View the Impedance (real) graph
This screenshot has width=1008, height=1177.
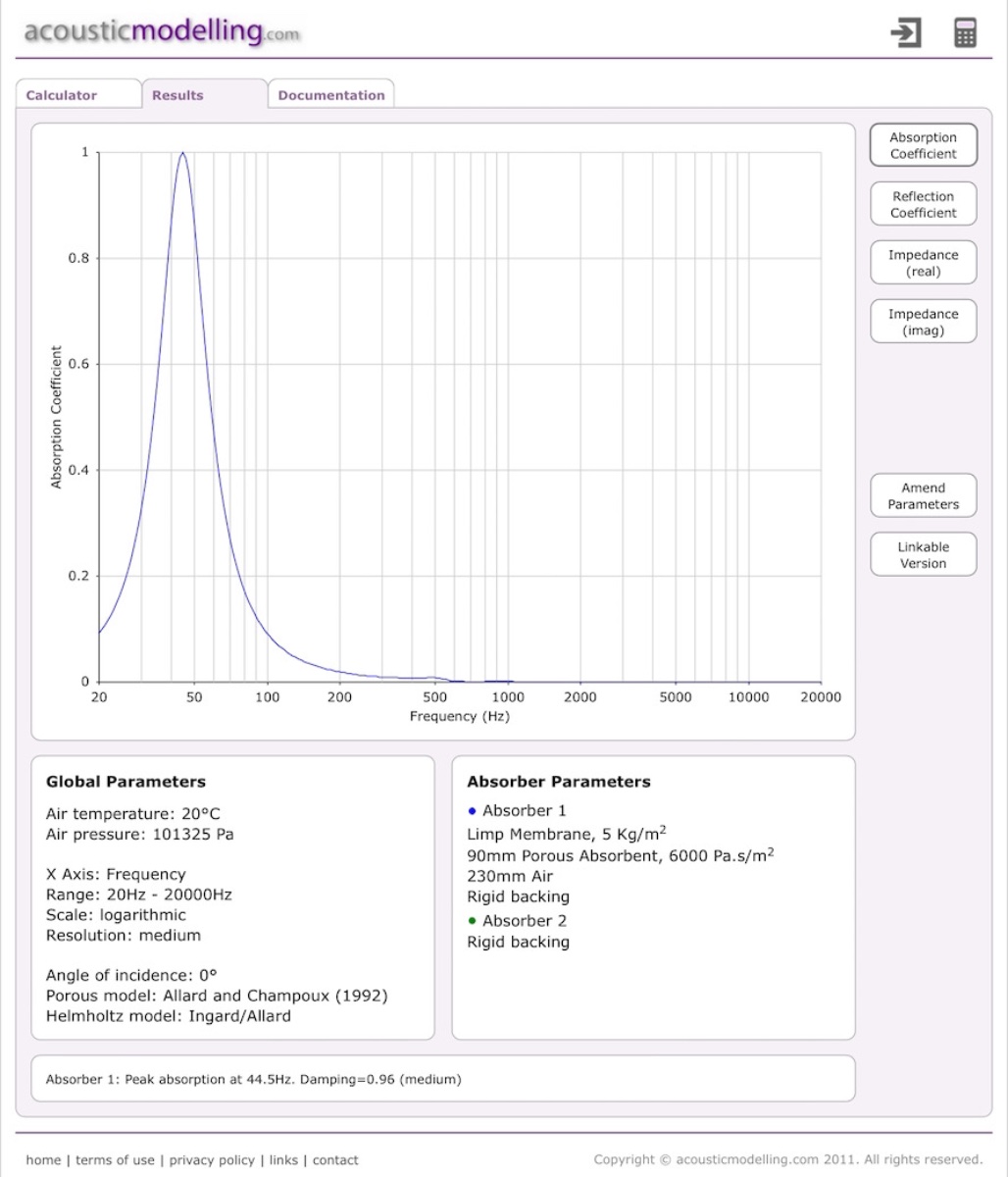tap(923, 263)
